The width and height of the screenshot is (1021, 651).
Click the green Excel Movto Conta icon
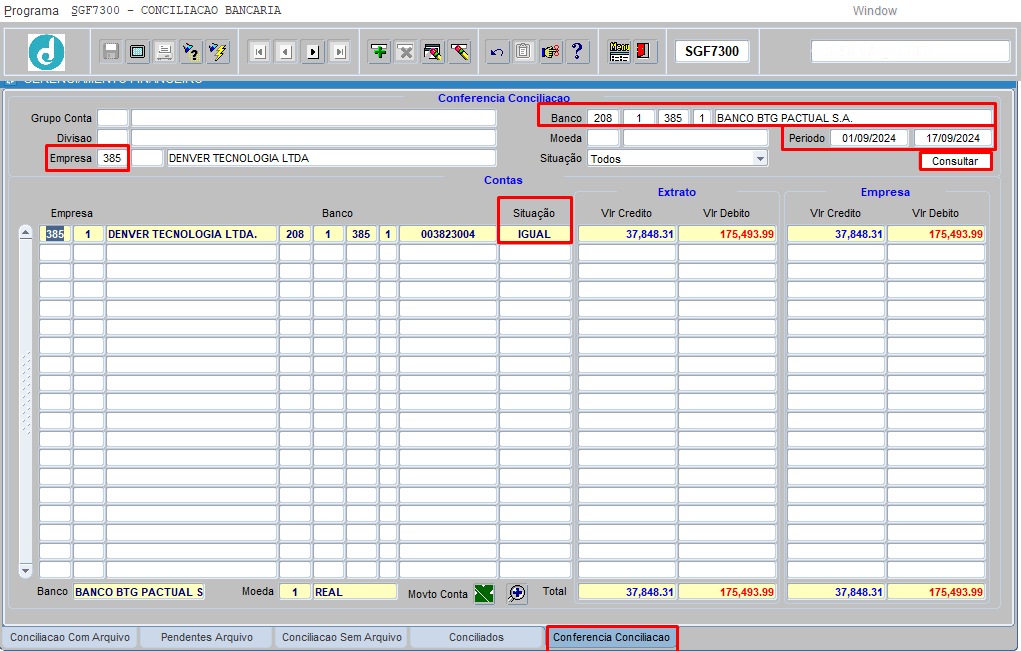(484, 594)
